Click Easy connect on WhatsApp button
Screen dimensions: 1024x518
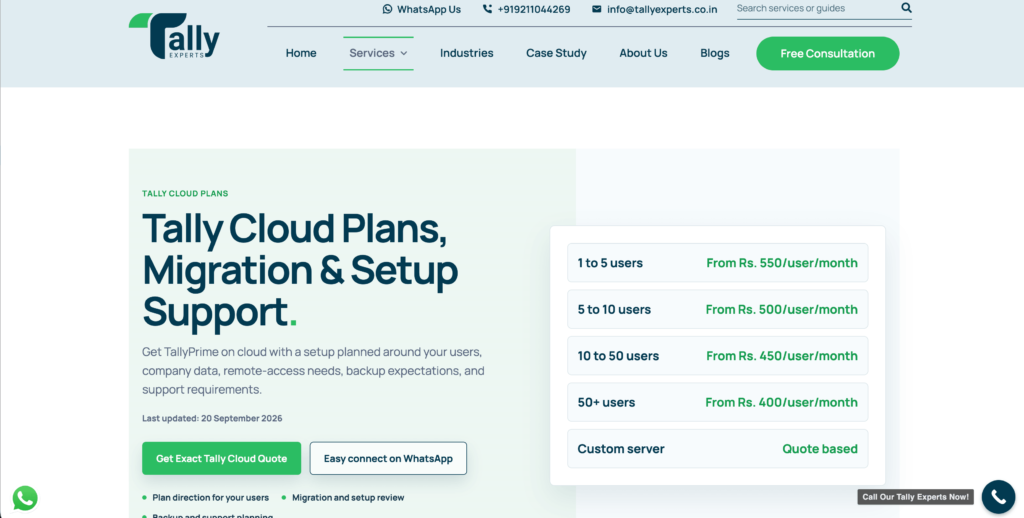388,459
